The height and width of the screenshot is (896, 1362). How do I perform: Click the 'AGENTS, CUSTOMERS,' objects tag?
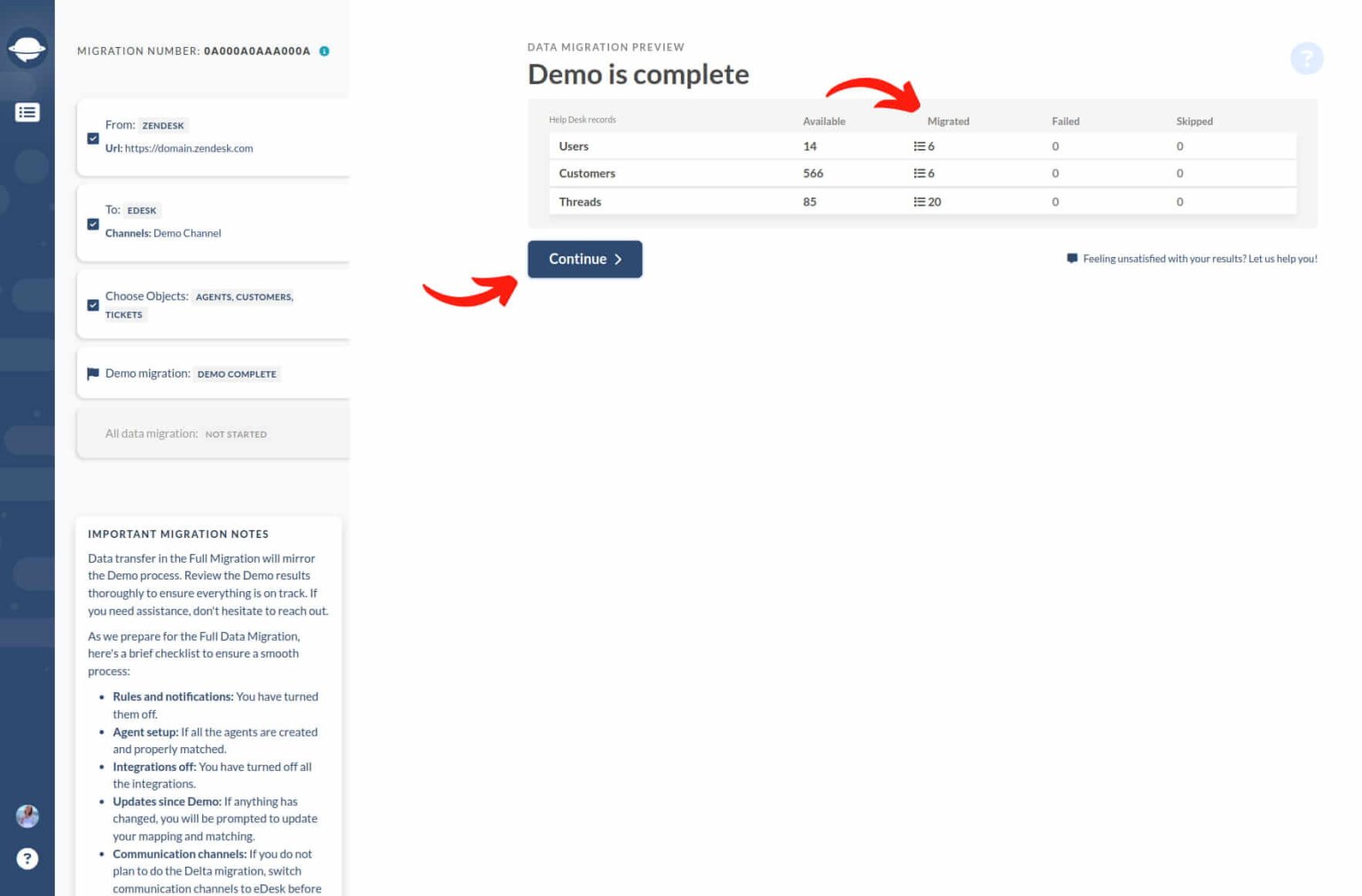tap(244, 297)
